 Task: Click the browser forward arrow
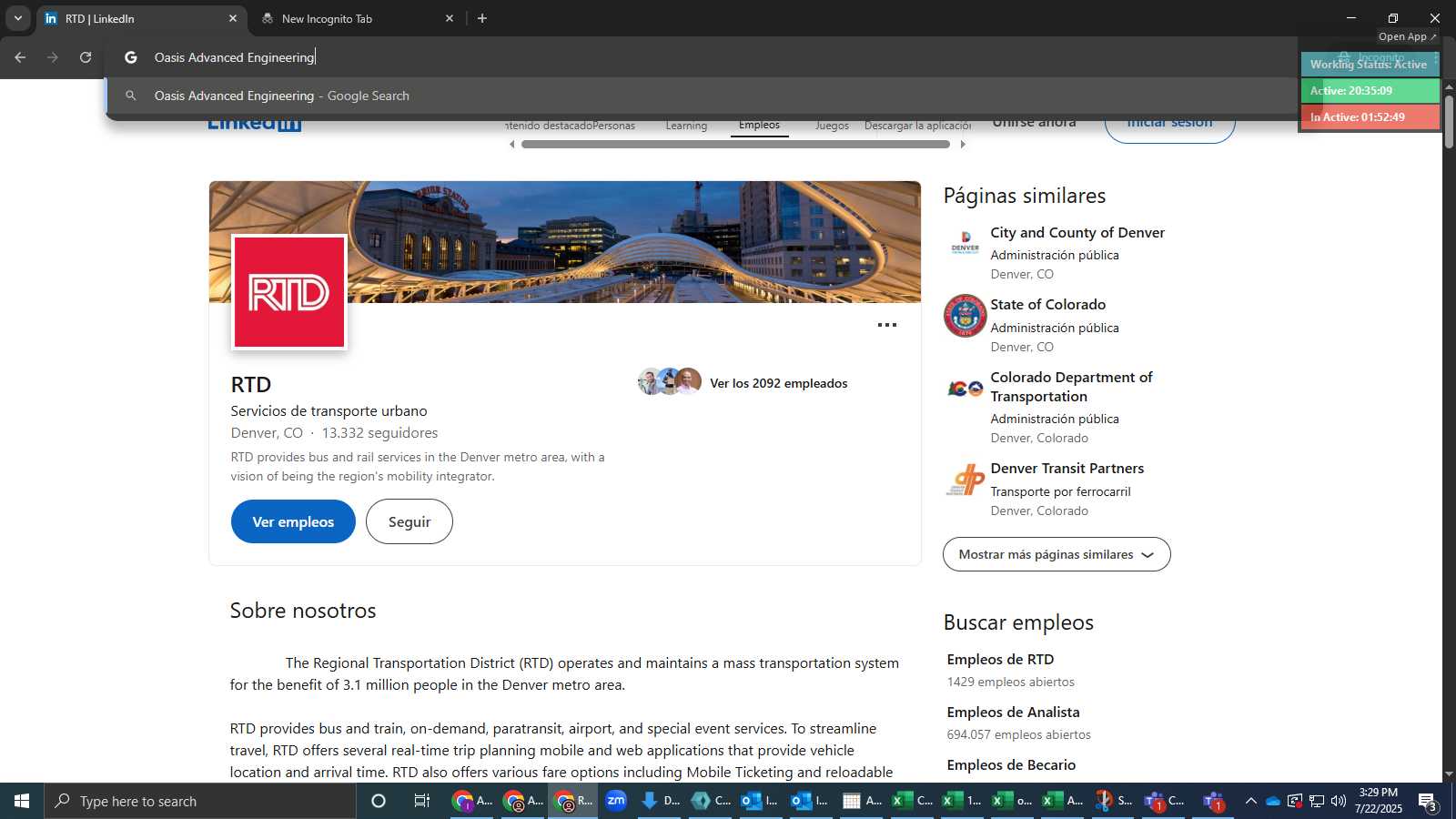tap(53, 57)
